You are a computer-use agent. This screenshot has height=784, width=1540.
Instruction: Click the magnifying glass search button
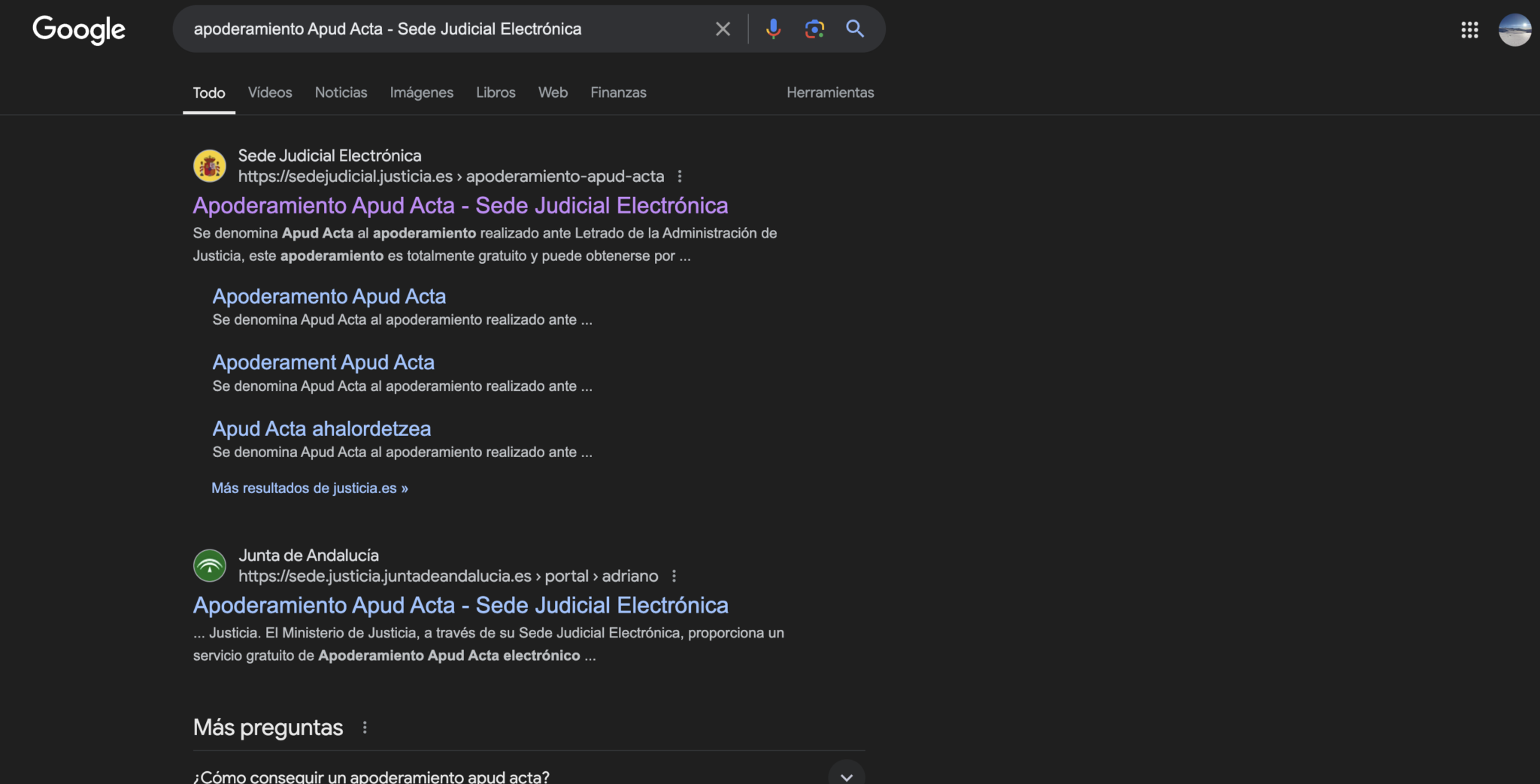[x=855, y=29]
